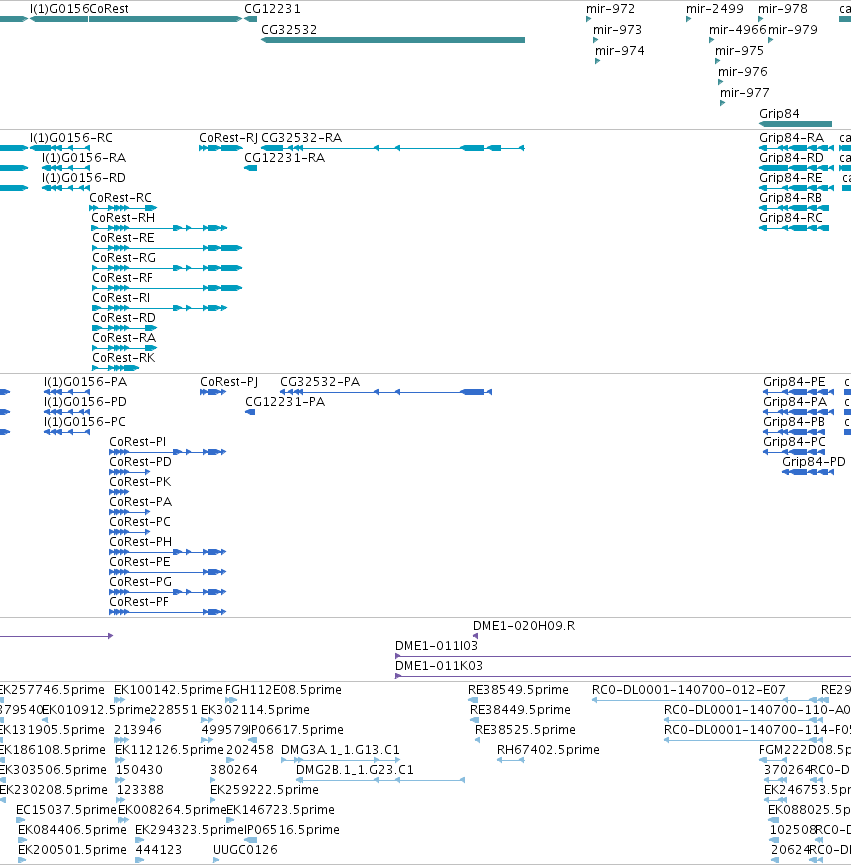Select the mir-974 feature
The width and height of the screenshot is (851, 865).
coord(597,61)
